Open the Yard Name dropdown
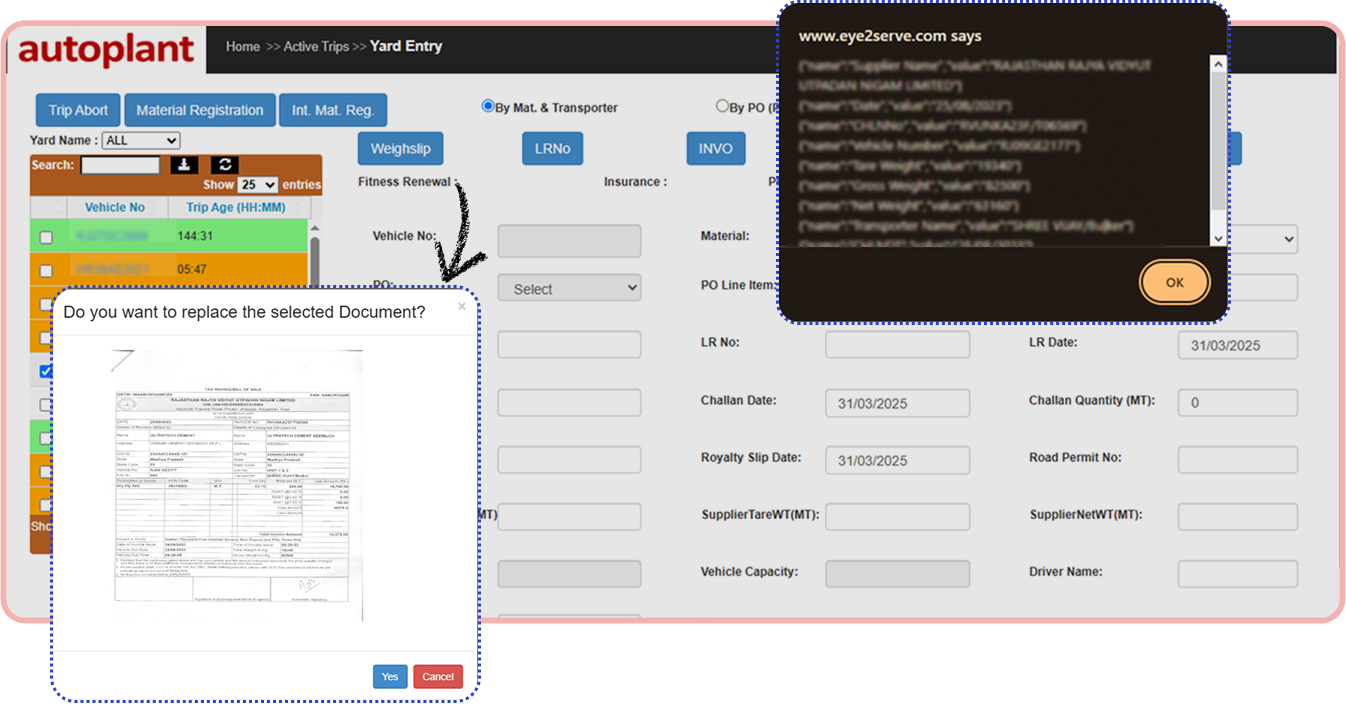 pyautogui.click(x=141, y=141)
